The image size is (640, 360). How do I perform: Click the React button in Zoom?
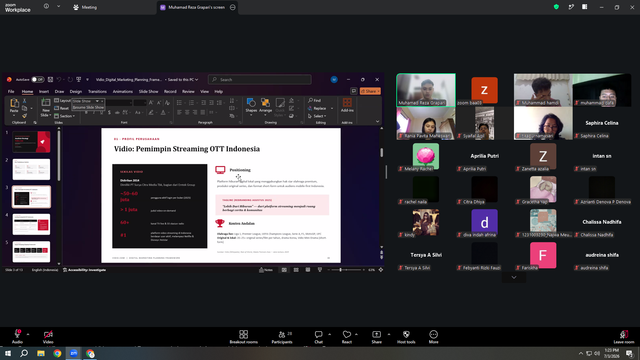click(x=347, y=337)
